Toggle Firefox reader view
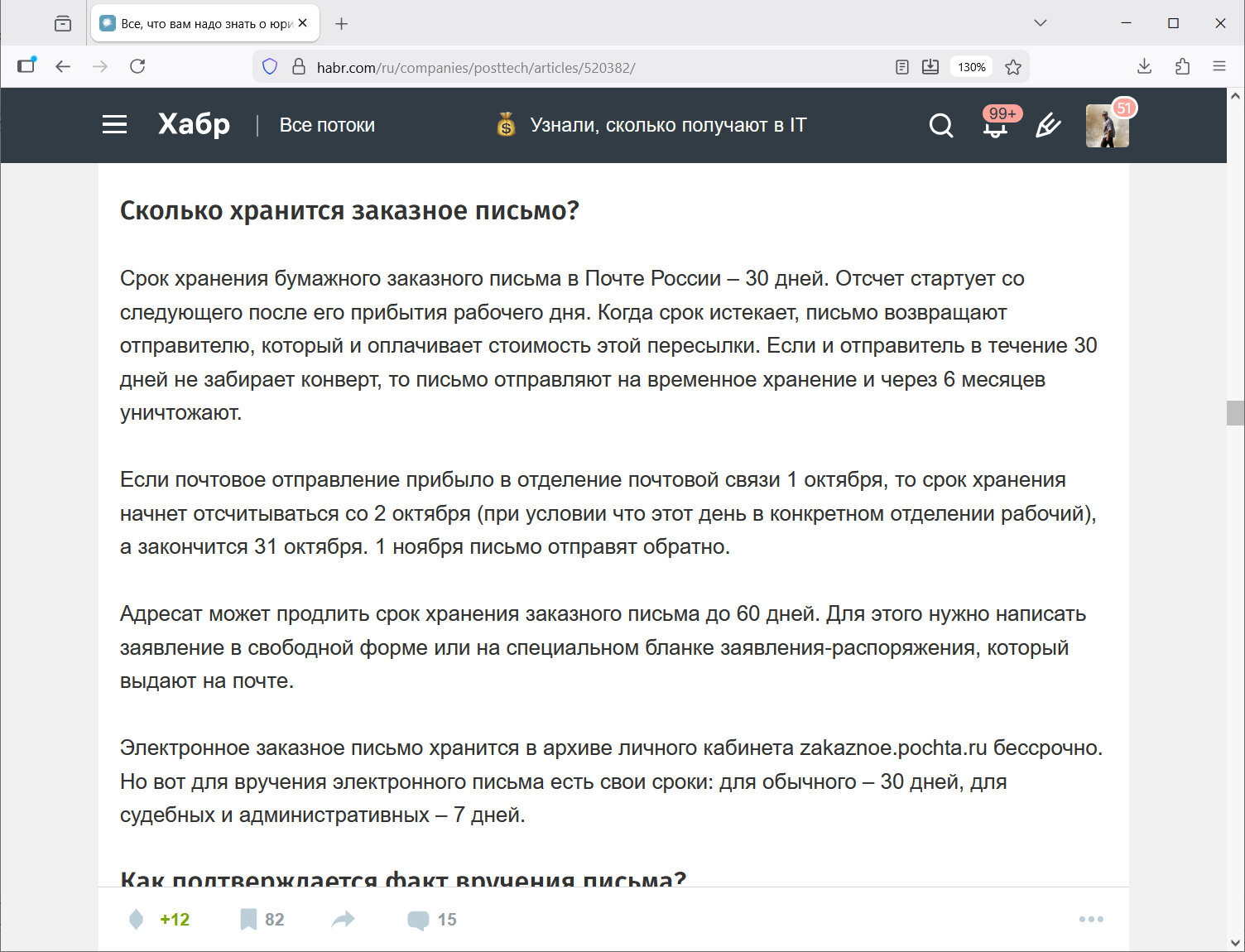The height and width of the screenshot is (952, 1245). [902, 67]
